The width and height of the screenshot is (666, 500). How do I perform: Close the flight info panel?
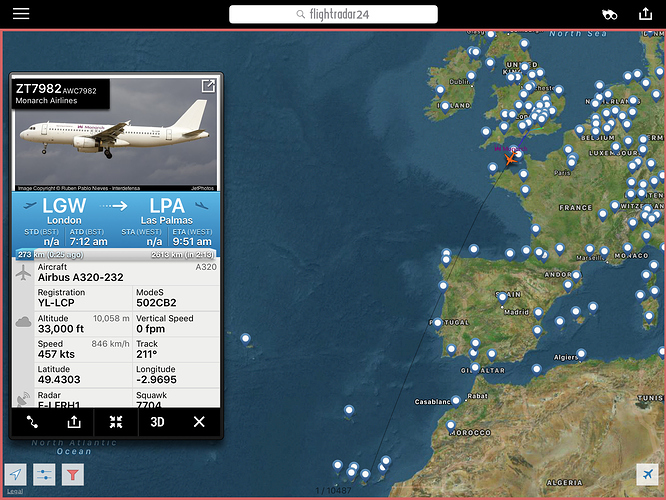pos(199,422)
